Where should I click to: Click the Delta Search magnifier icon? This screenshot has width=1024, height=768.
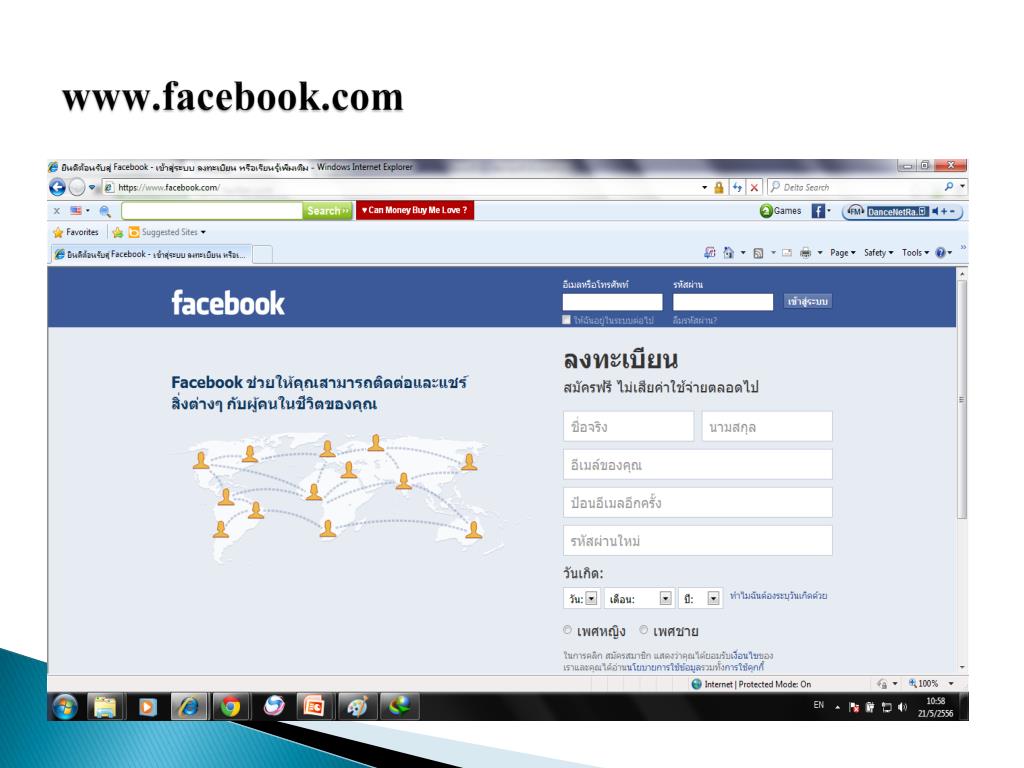tap(949, 187)
